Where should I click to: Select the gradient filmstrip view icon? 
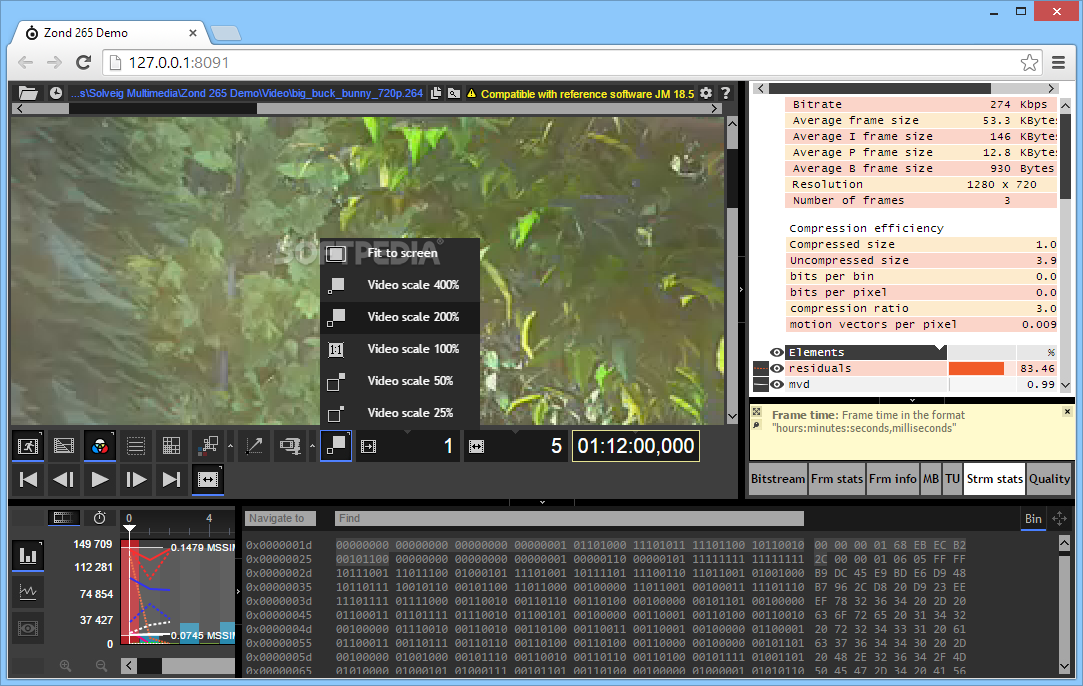tap(64, 446)
